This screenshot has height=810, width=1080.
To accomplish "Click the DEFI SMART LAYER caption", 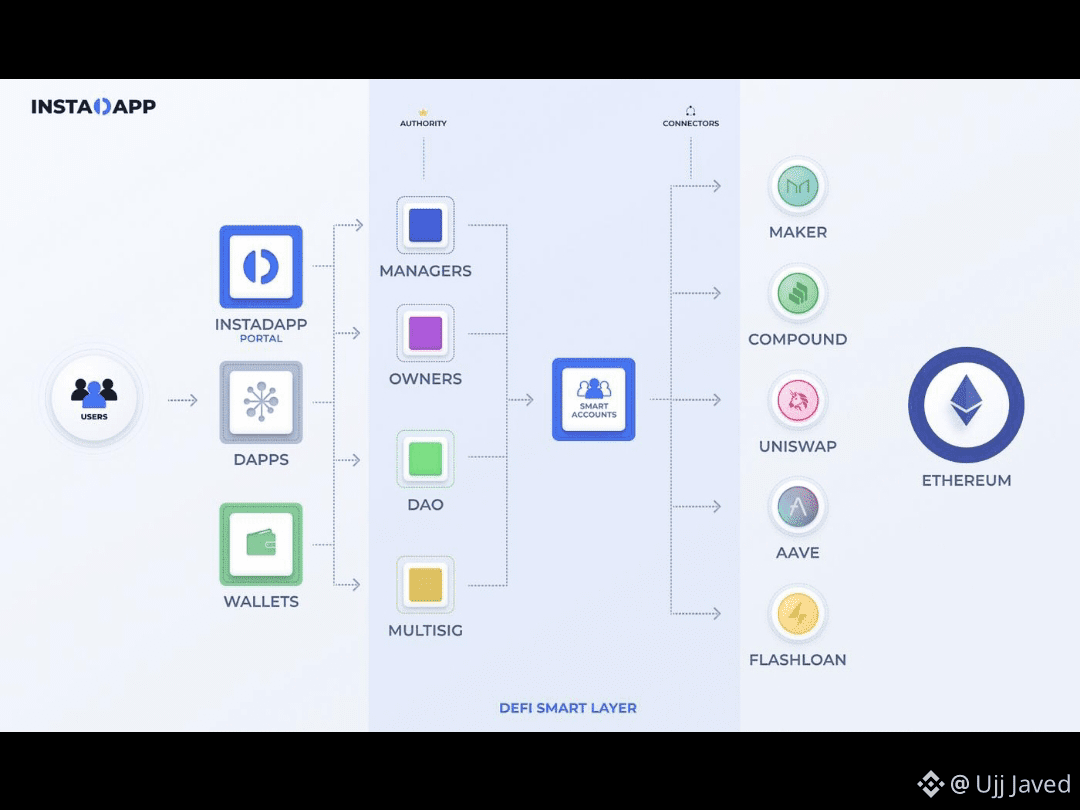I will click(x=568, y=708).
